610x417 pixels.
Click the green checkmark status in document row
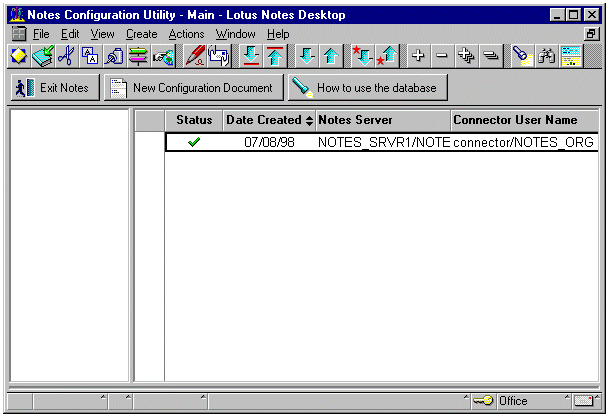coord(193,142)
